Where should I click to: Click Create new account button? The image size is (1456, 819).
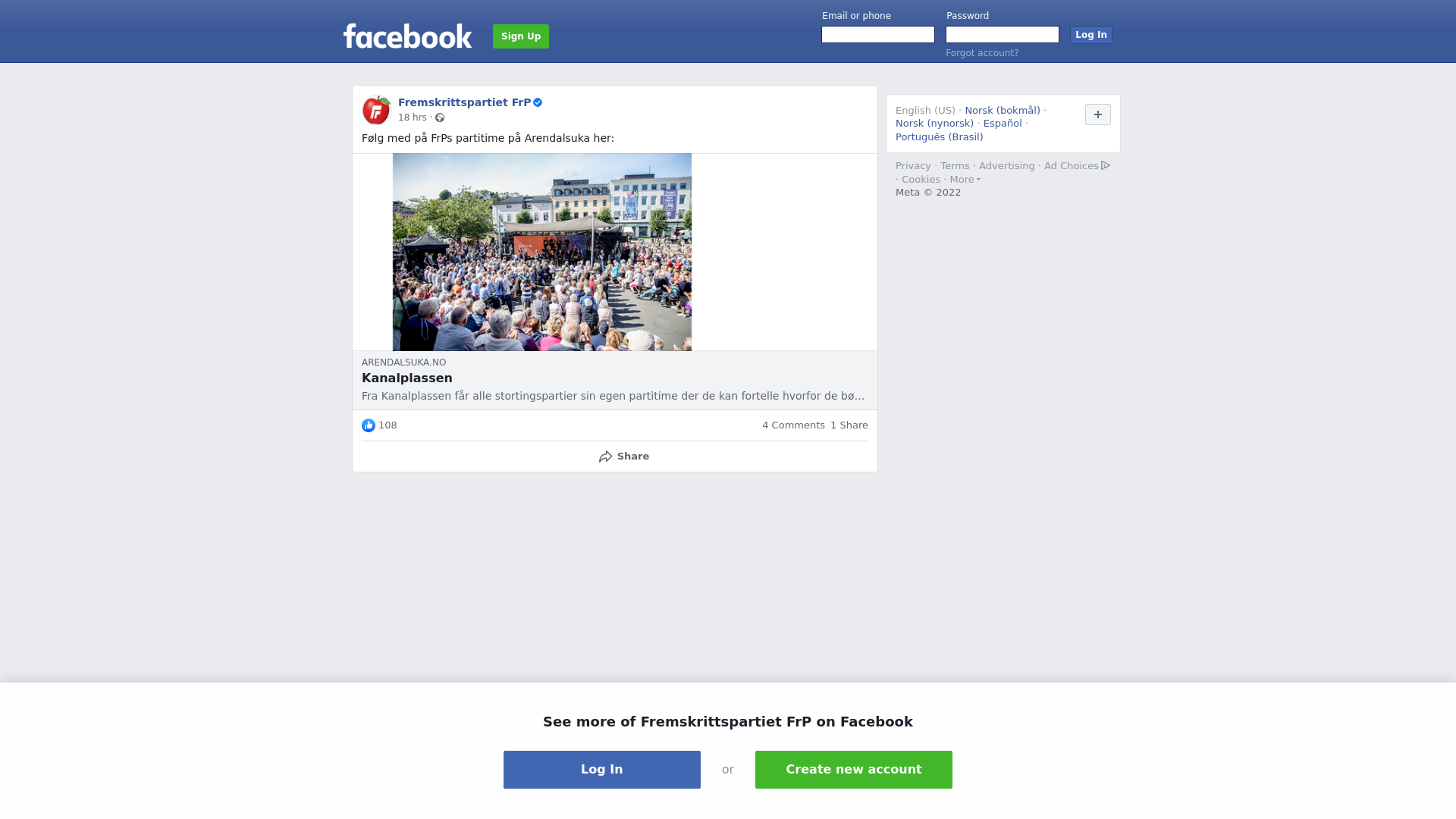[x=854, y=770]
